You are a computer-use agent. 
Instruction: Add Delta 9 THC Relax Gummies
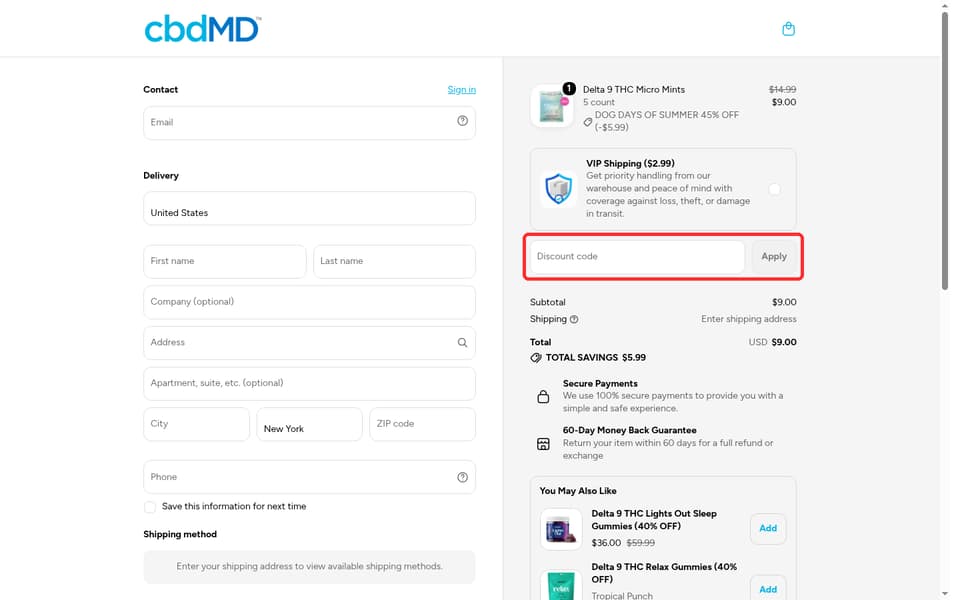pyautogui.click(x=768, y=588)
